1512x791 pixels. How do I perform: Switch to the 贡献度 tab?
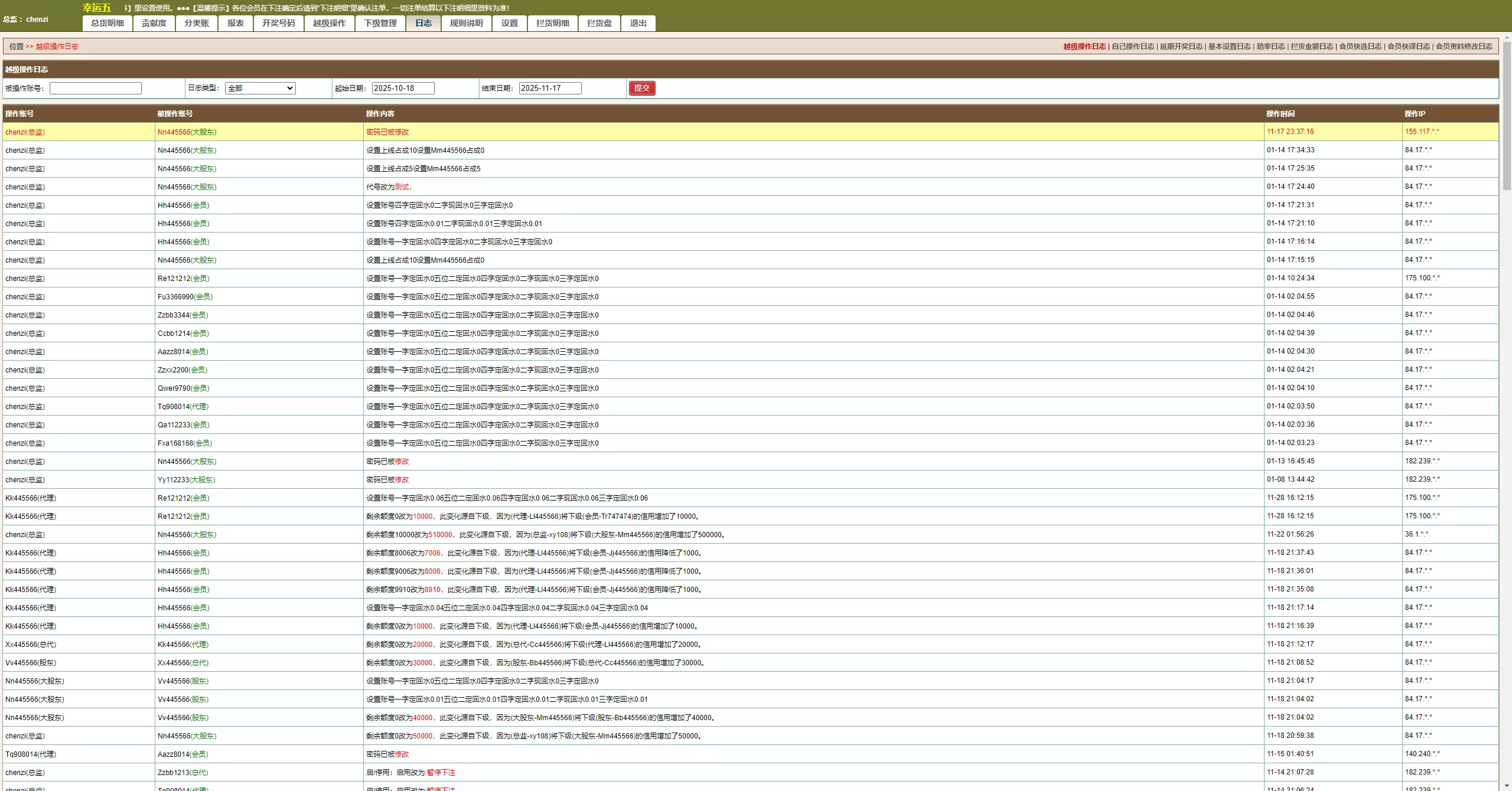(154, 23)
